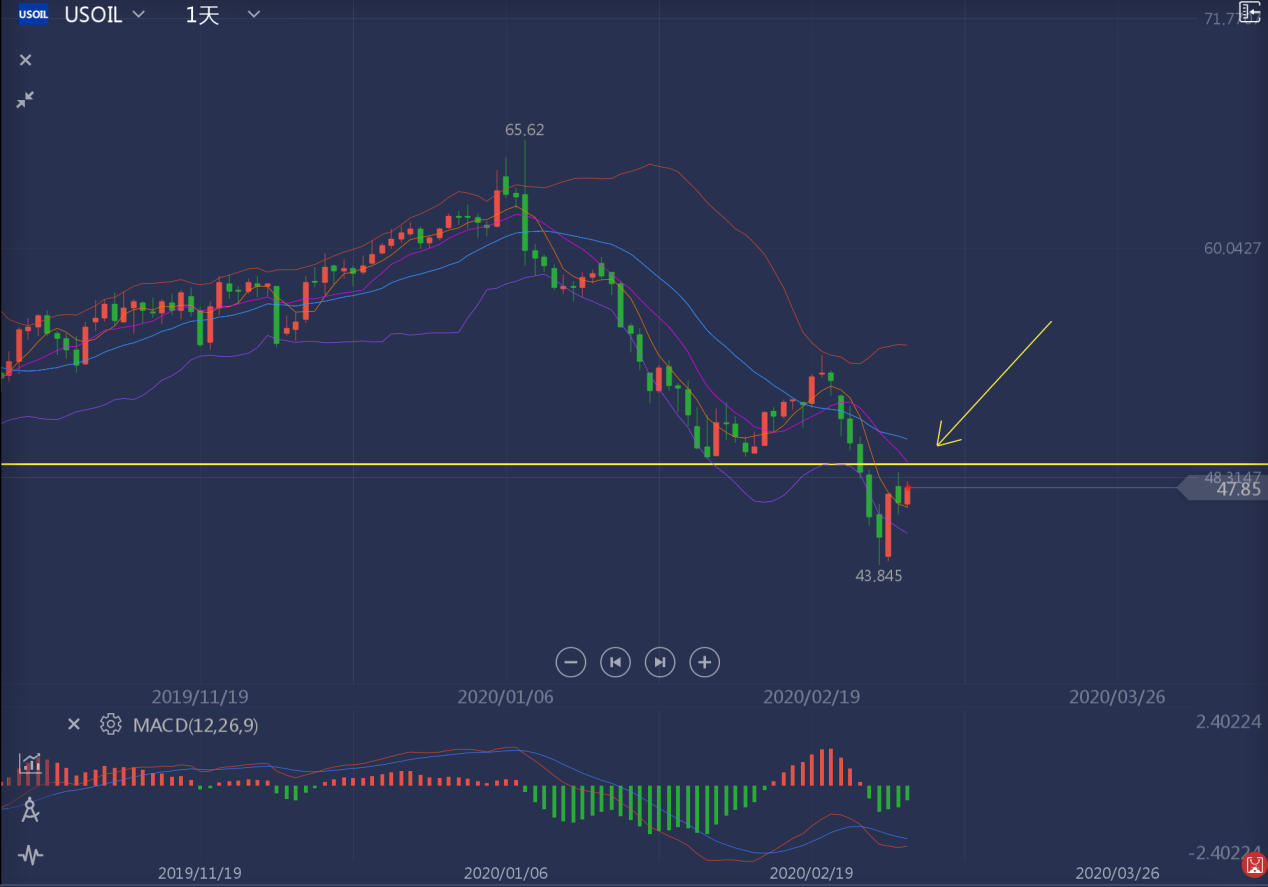
Task: Click the price scale panel icon at top right
Action: click(x=1251, y=12)
